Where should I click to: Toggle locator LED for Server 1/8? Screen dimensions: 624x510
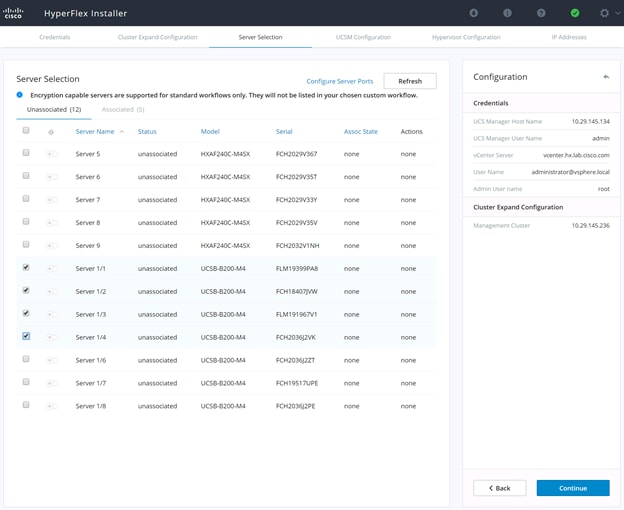coord(52,406)
